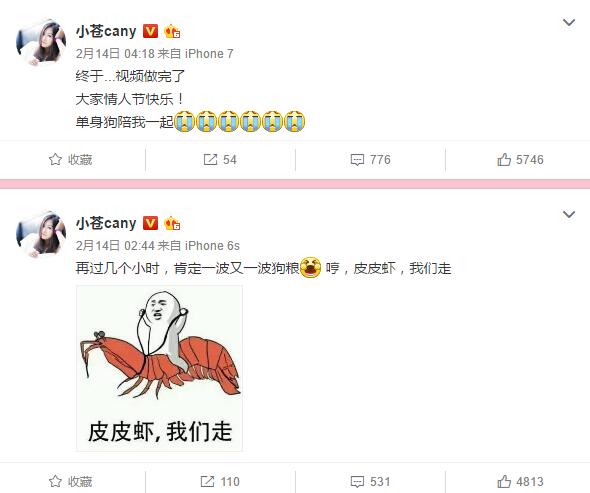Click the verified V badge in first post

150,31
